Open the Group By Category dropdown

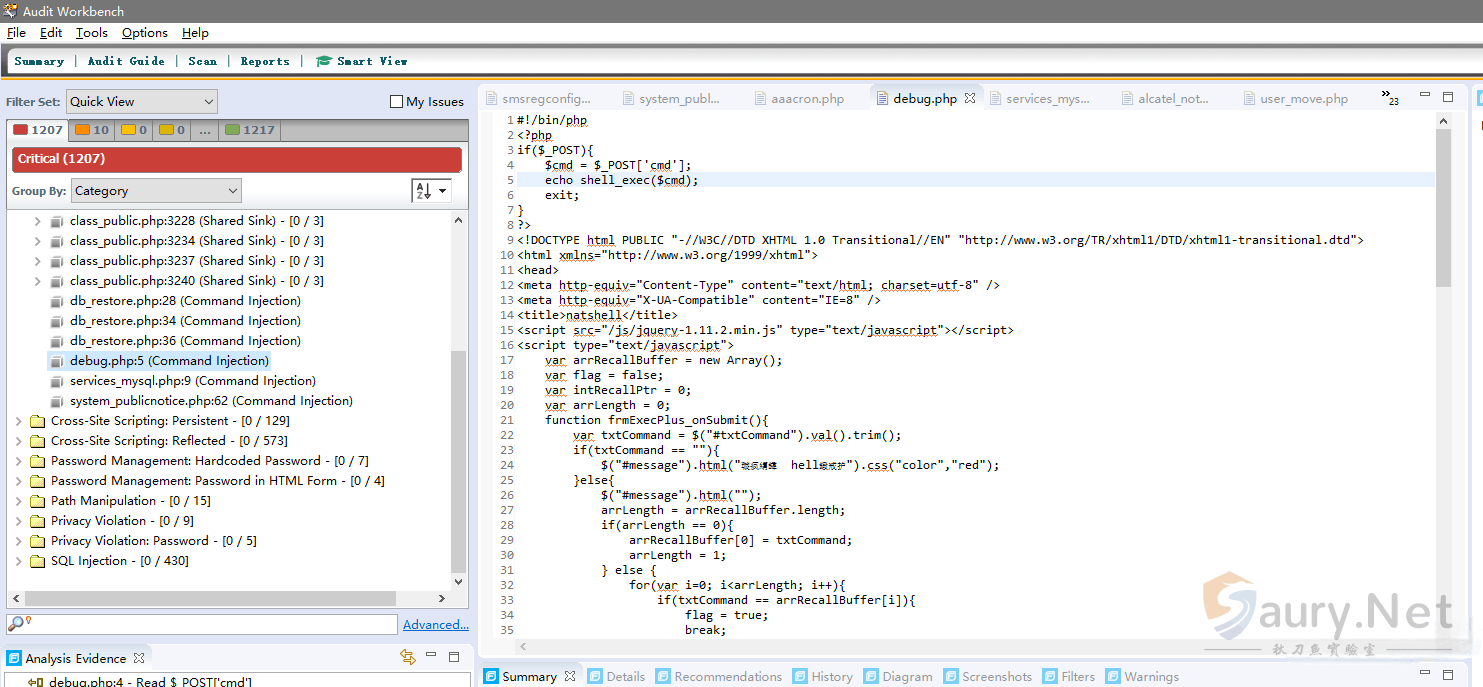click(156, 191)
